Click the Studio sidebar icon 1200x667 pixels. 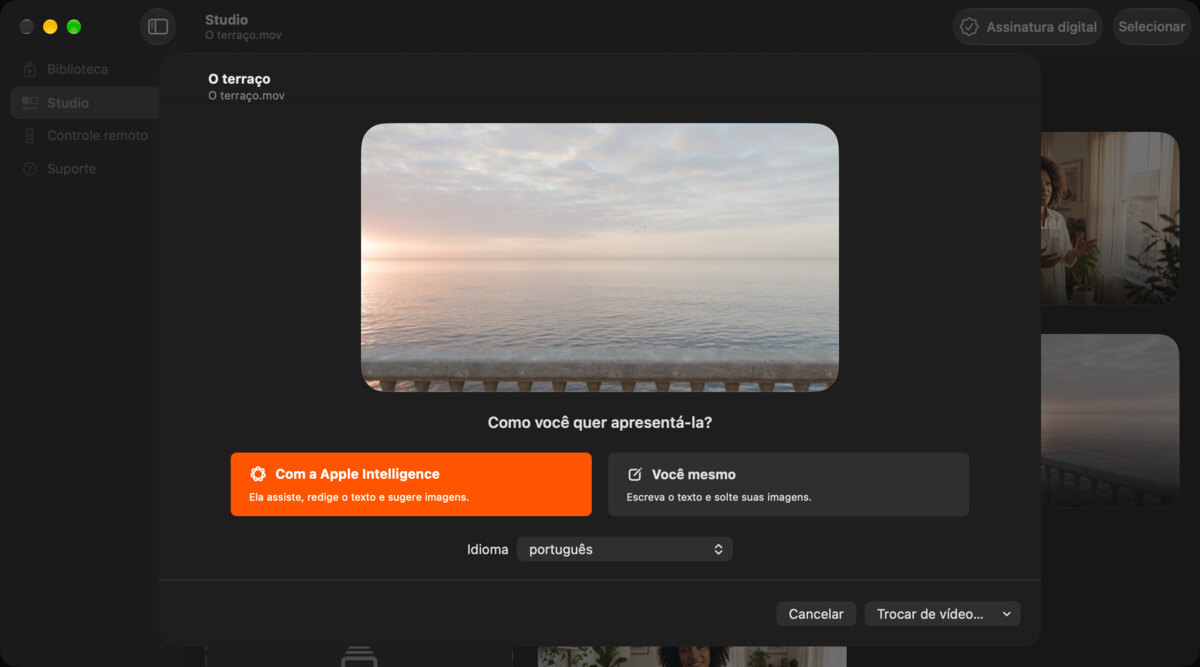coord(29,103)
